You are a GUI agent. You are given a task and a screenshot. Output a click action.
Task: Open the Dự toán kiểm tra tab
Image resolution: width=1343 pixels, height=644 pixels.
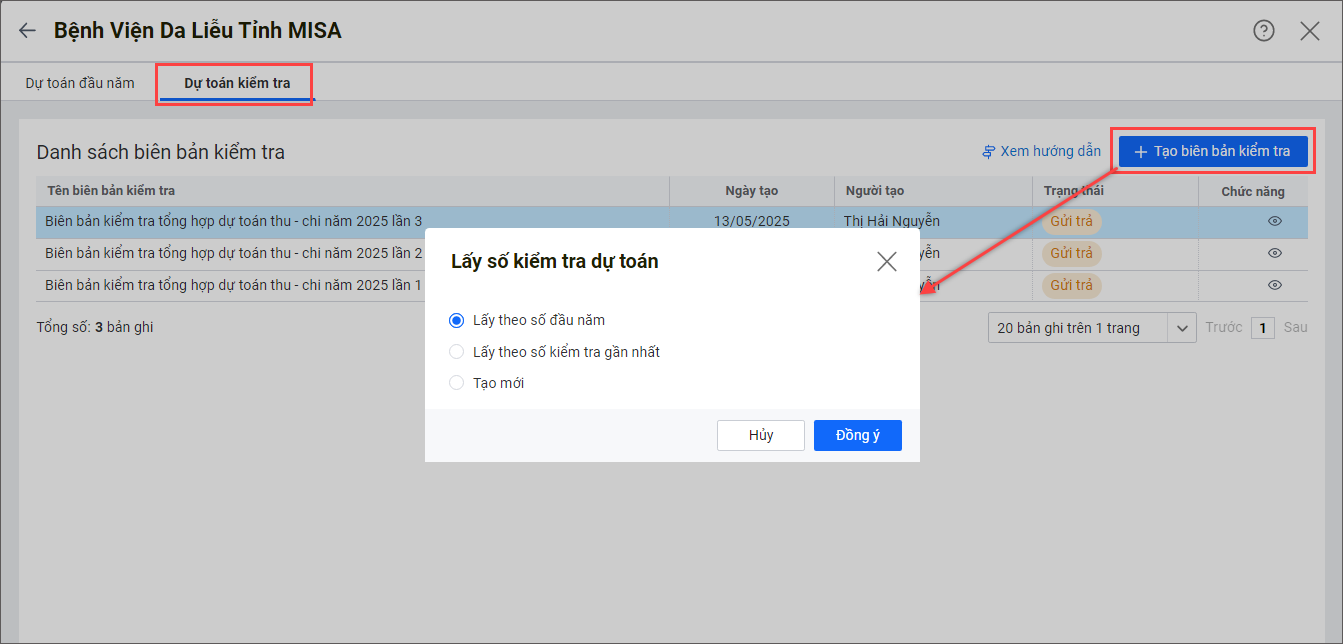point(237,83)
